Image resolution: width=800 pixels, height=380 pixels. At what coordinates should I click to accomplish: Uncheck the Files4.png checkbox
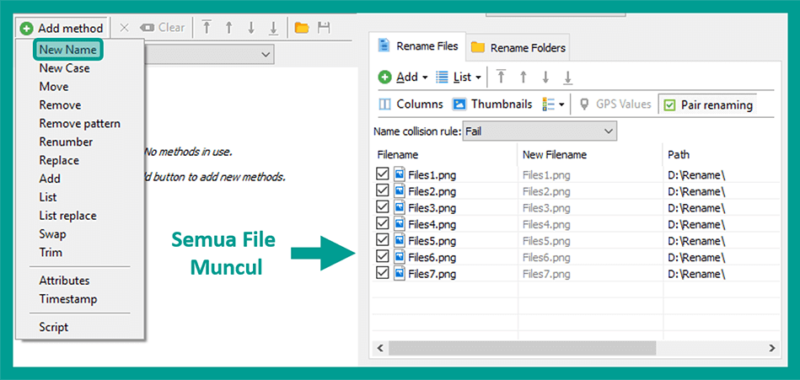coord(382,224)
